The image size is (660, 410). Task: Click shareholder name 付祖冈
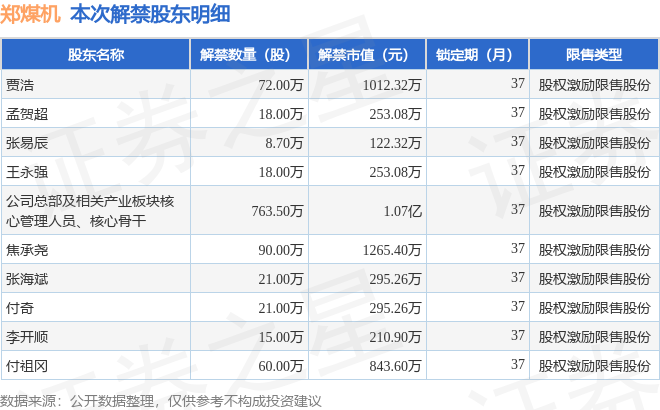pos(27,366)
